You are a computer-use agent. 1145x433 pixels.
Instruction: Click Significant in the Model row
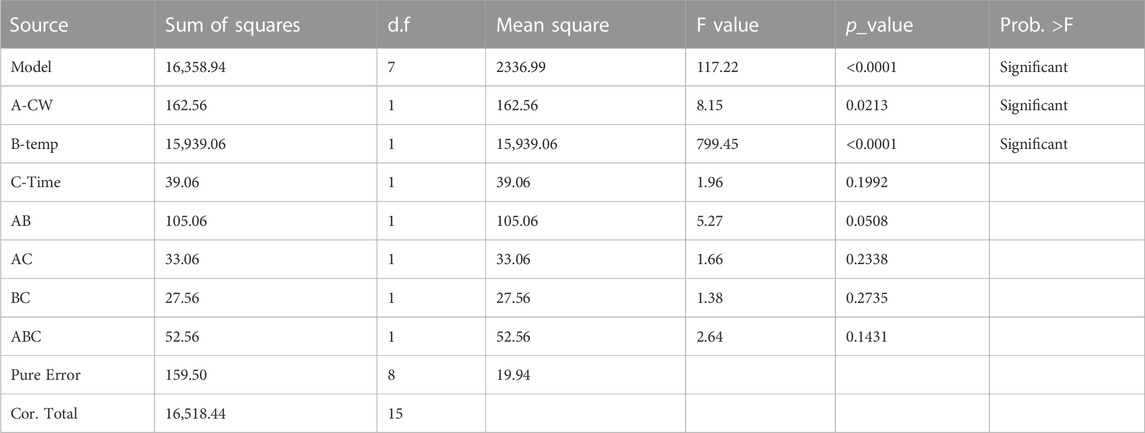click(1033, 67)
